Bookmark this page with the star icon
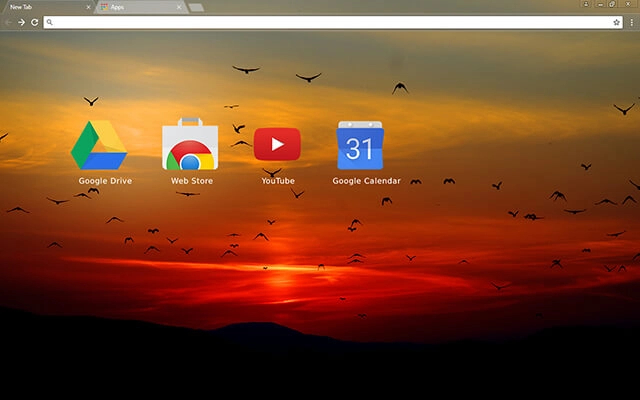640x400 pixels. [x=616, y=22]
